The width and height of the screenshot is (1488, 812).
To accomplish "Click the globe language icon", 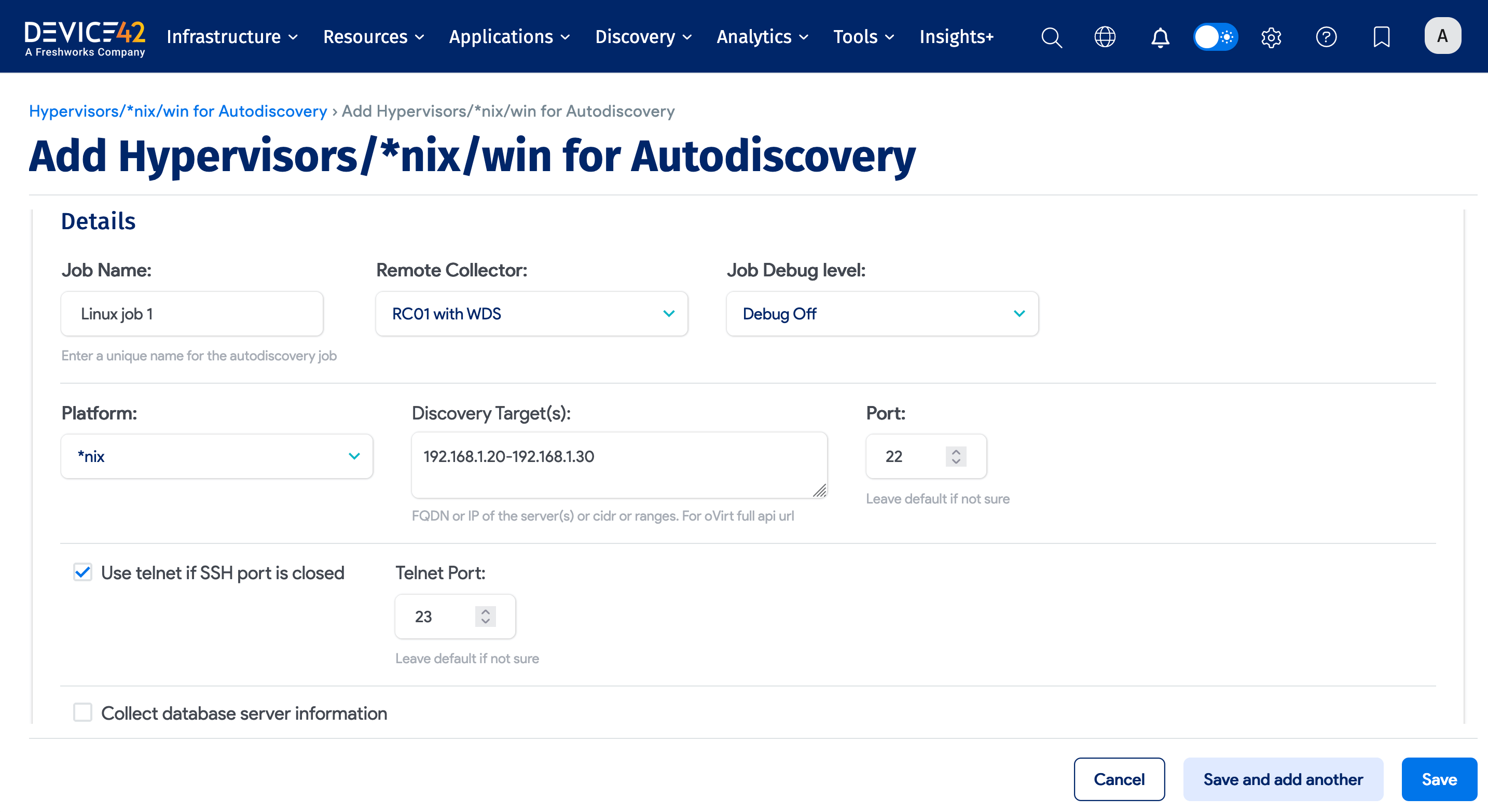I will tap(1105, 37).
